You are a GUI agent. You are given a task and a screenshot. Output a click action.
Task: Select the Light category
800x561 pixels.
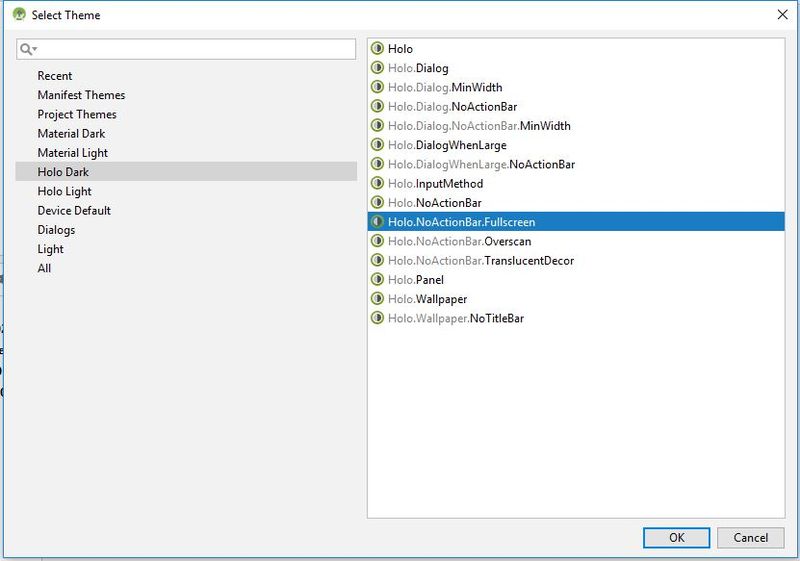click(186, 249)
